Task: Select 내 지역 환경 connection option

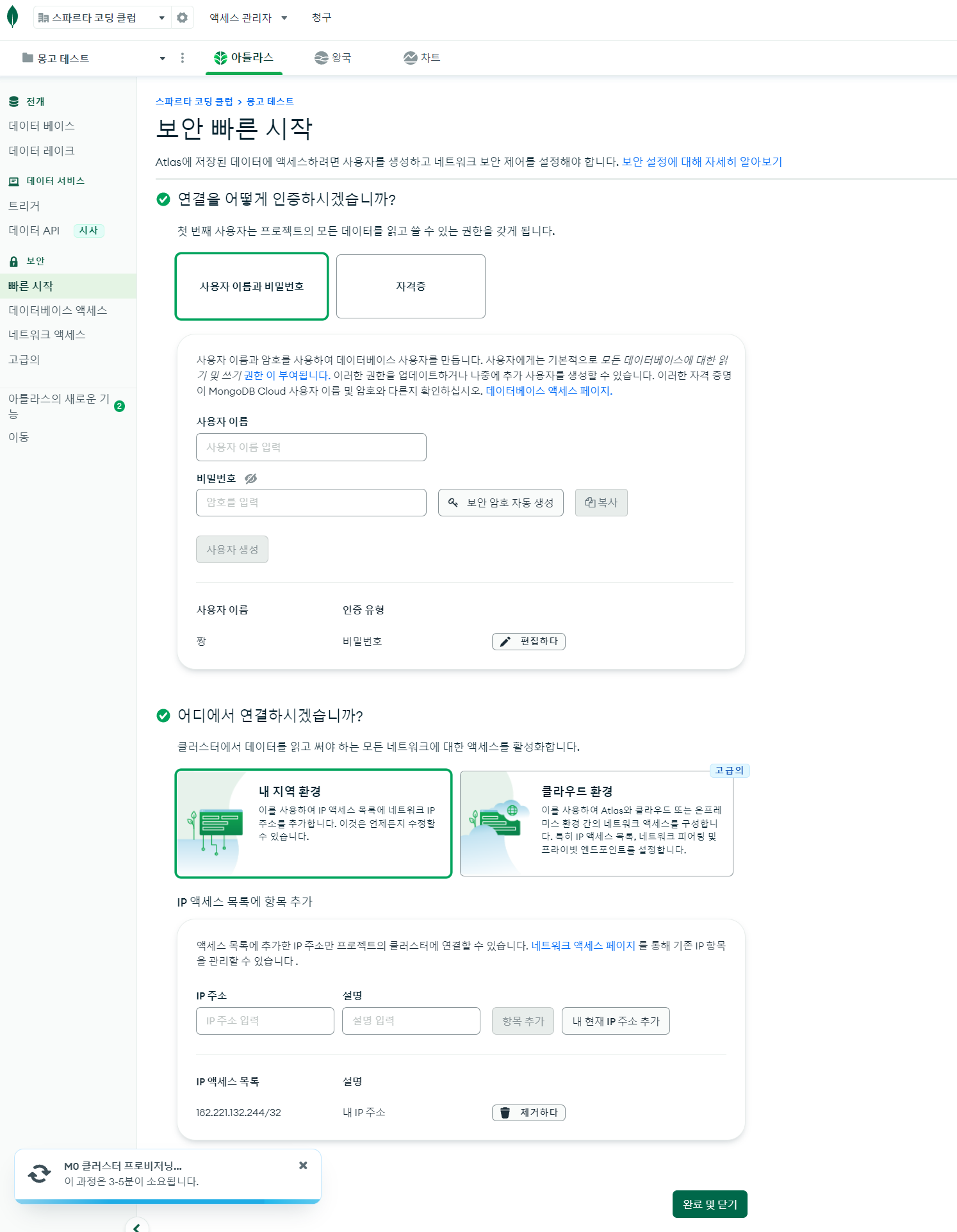Action: (x=313, y=824)
